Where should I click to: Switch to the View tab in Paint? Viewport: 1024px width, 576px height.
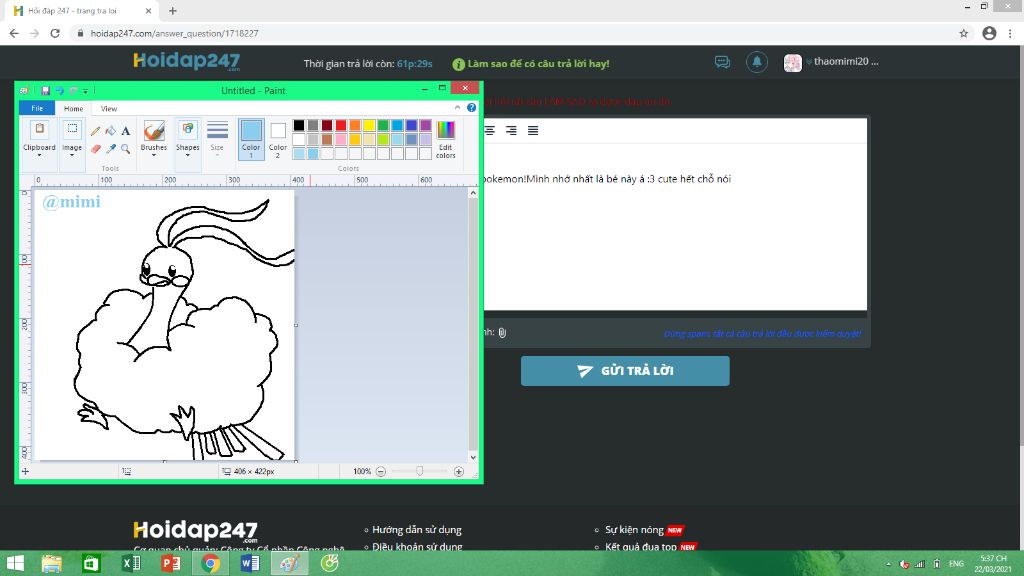point(109,108)
